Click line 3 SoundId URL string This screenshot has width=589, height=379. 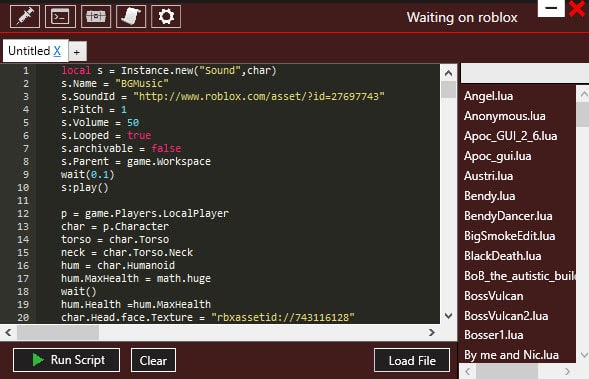tap(259, 97)
